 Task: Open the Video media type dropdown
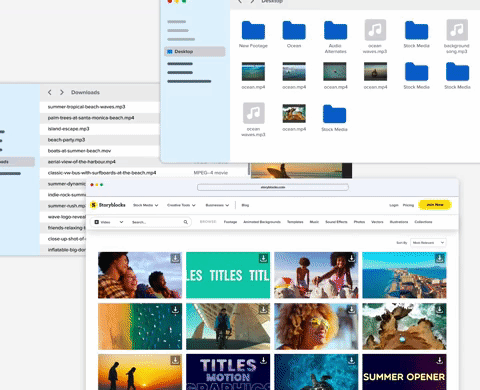(109, 222)
